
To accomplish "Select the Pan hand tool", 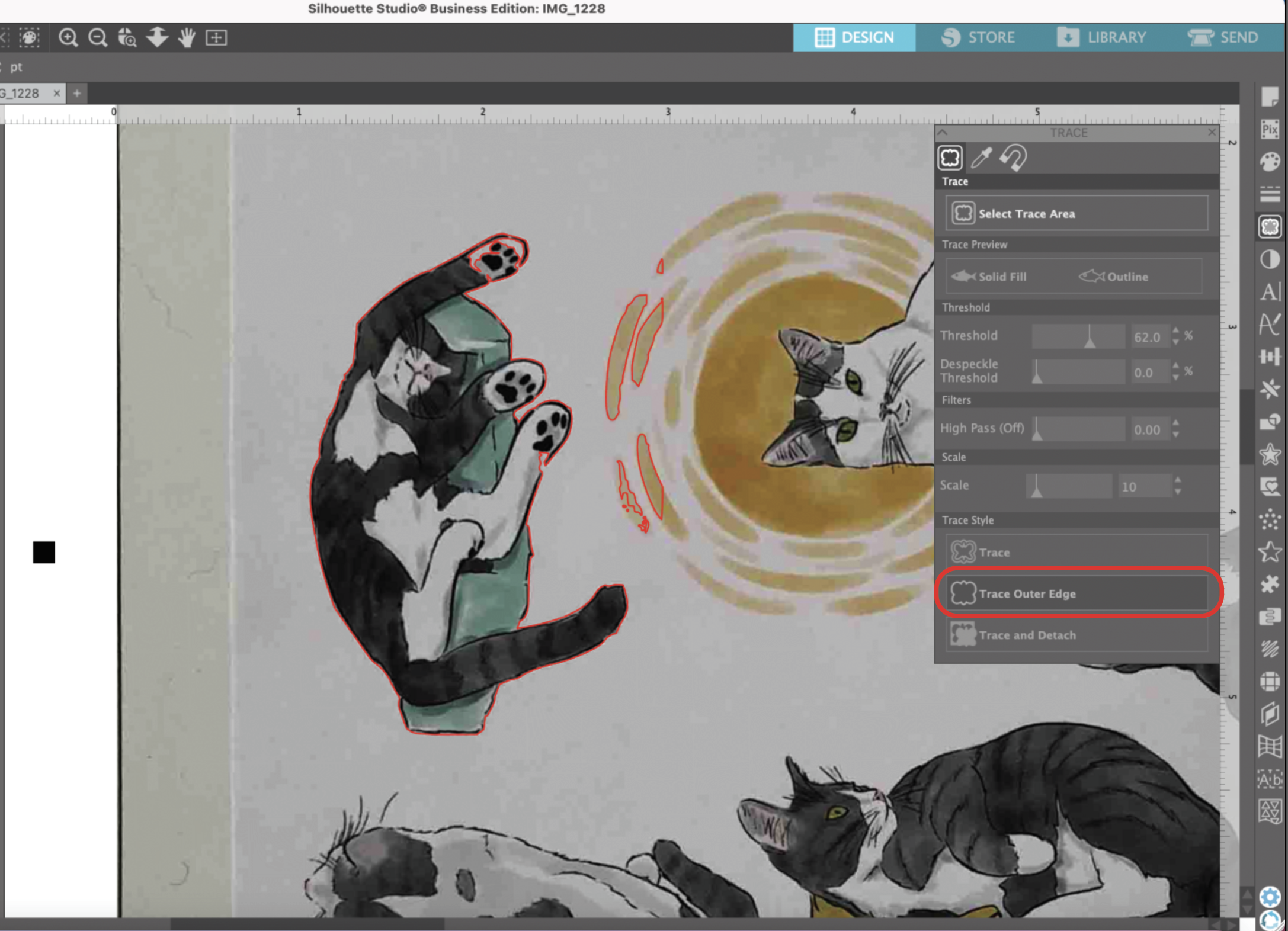I will (x=187, y=38).
